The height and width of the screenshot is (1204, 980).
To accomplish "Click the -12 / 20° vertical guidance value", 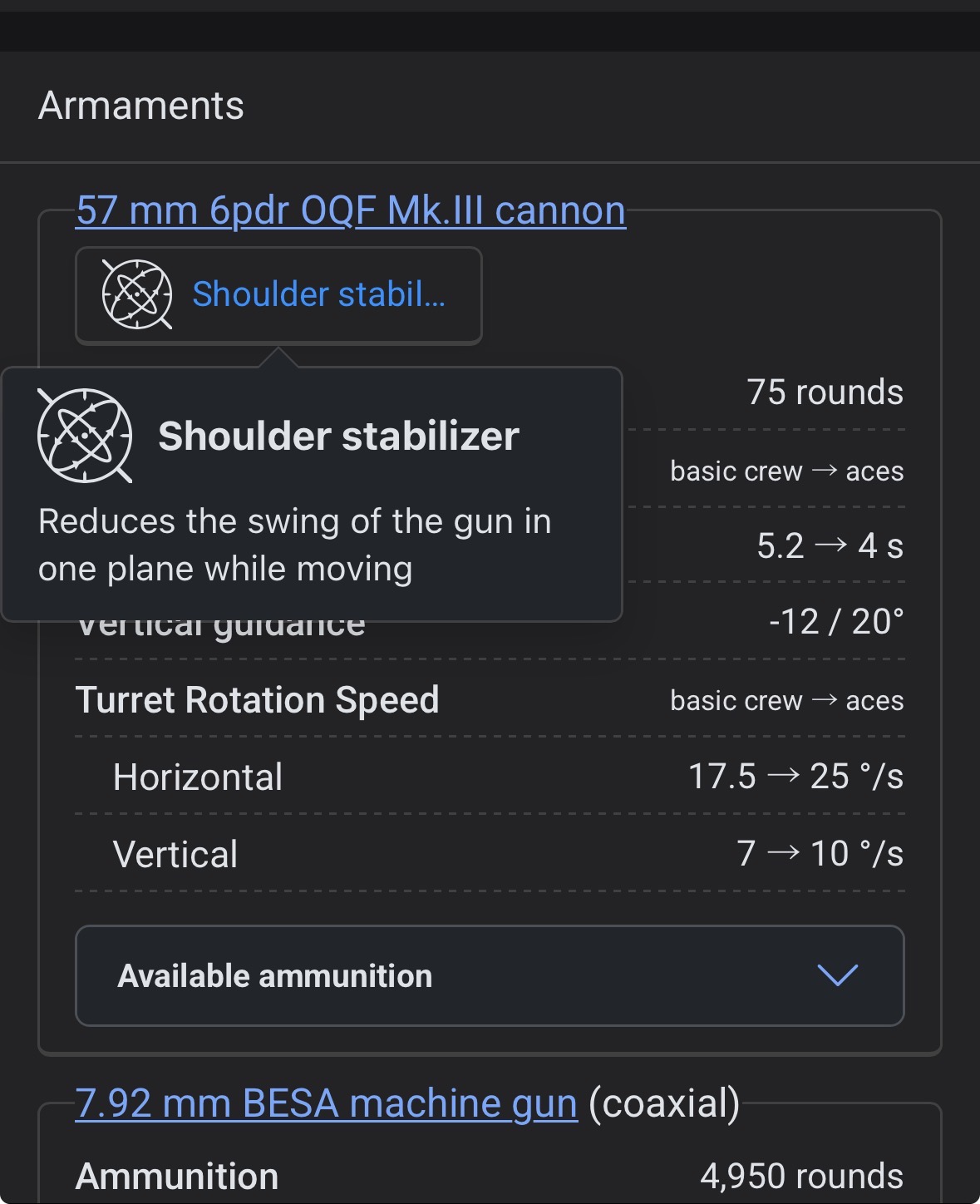I will click(x=835, y=622).
